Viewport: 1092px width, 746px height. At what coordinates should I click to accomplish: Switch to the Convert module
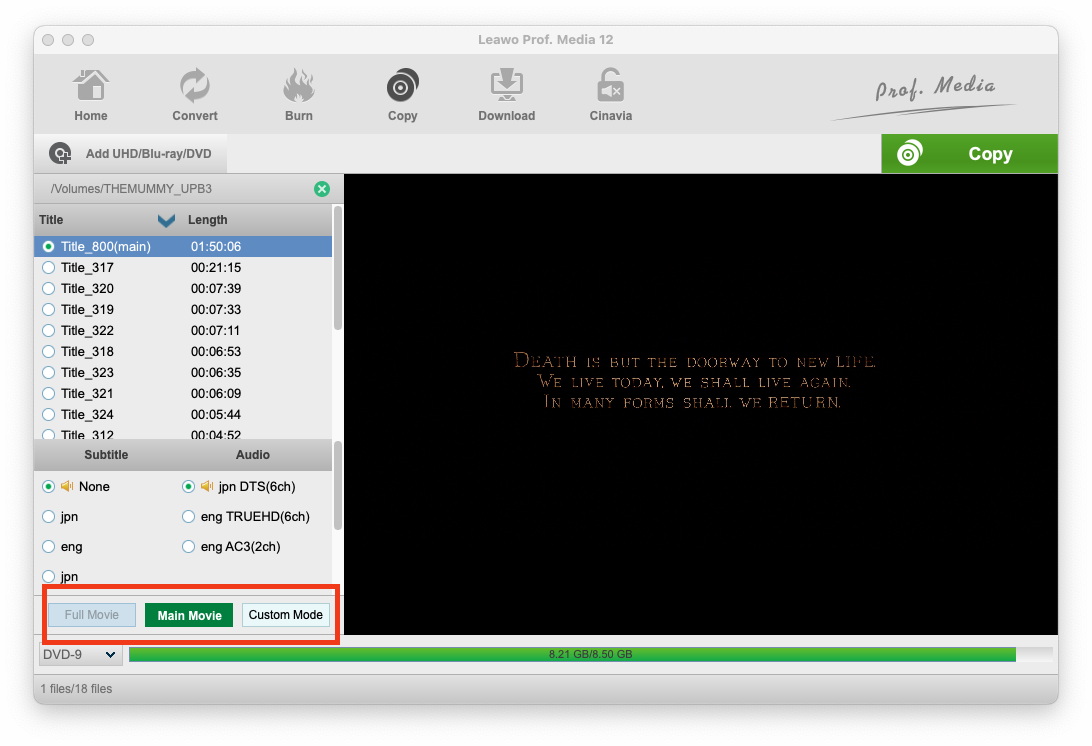(x=194, y=95)
